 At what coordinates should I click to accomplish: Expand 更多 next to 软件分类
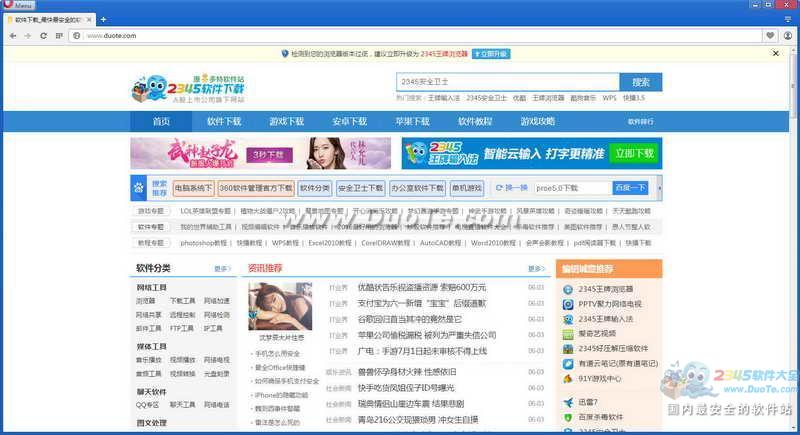point(222,268)
